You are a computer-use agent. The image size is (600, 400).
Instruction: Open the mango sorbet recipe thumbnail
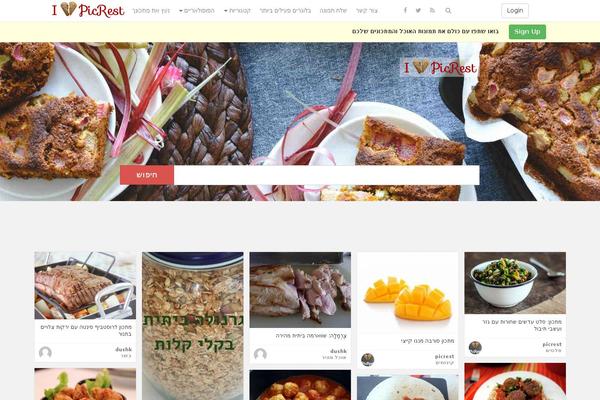tap(408, 293)
